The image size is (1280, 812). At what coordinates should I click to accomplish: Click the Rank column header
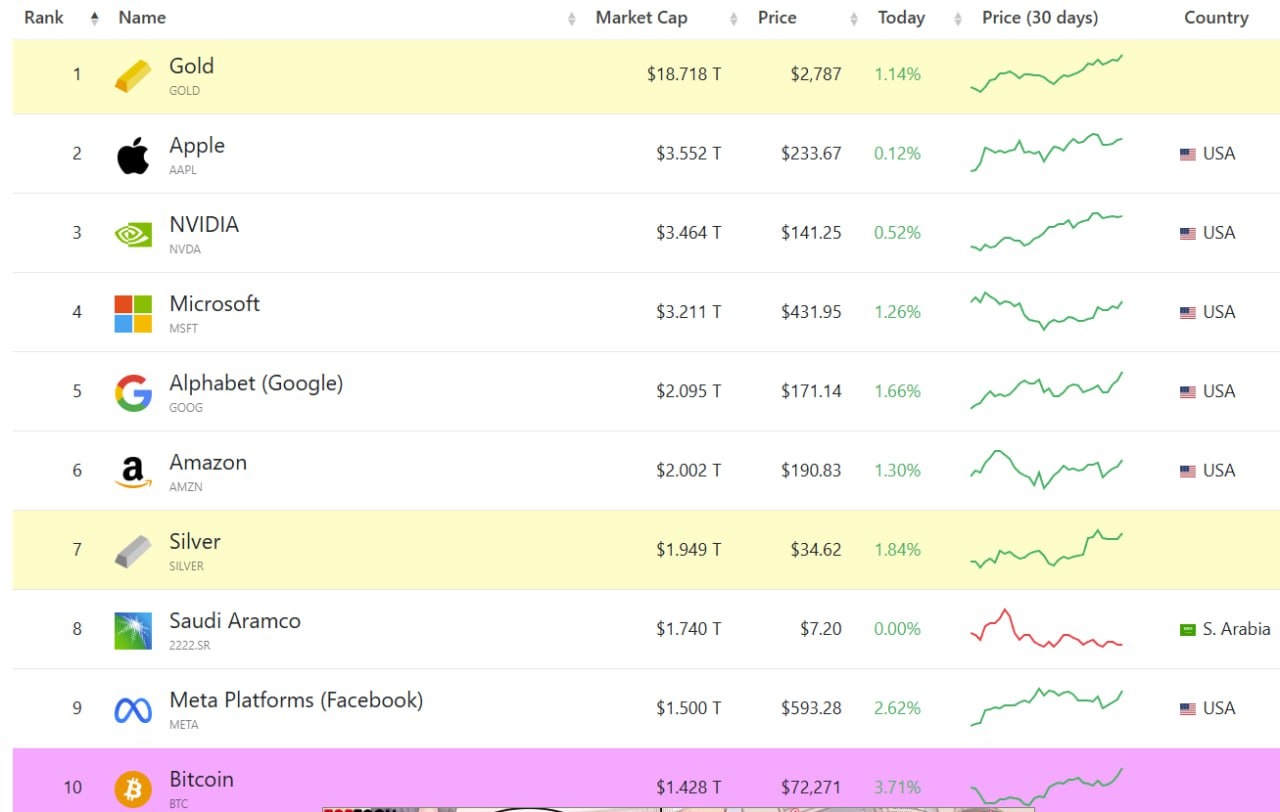click(x=45, y=18)
